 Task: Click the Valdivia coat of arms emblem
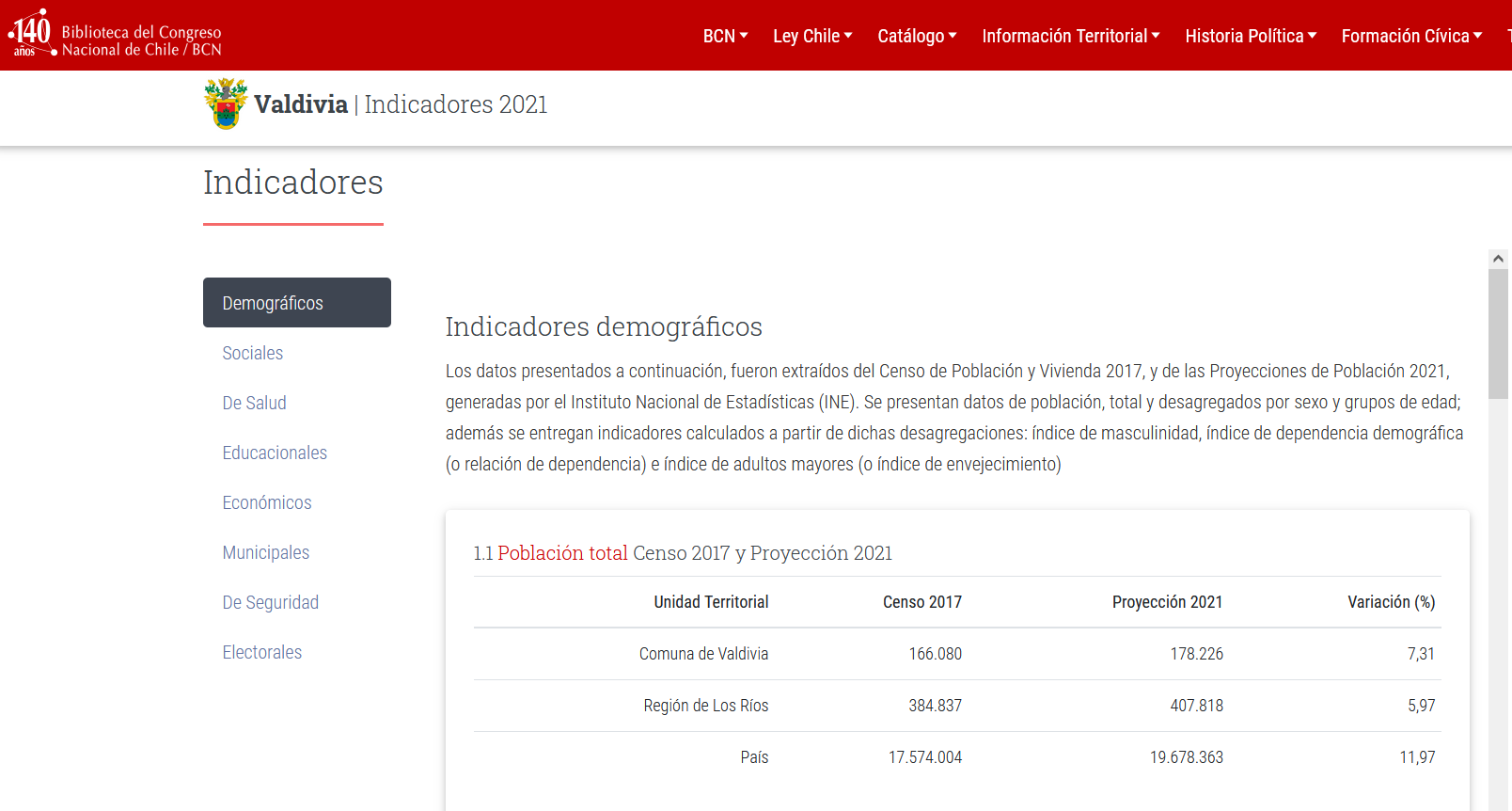click(x=226, y=103)
